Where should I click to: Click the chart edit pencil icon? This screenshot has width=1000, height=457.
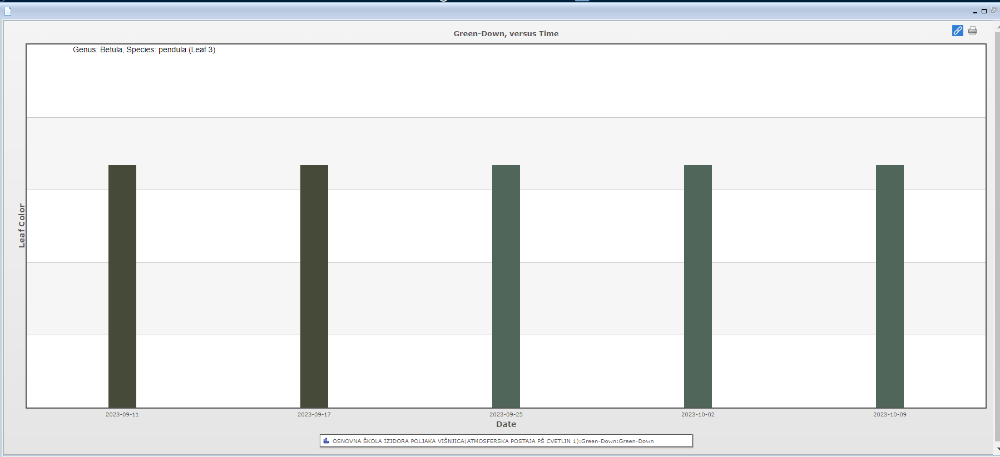pyautogui.click(x=957, y=31)
